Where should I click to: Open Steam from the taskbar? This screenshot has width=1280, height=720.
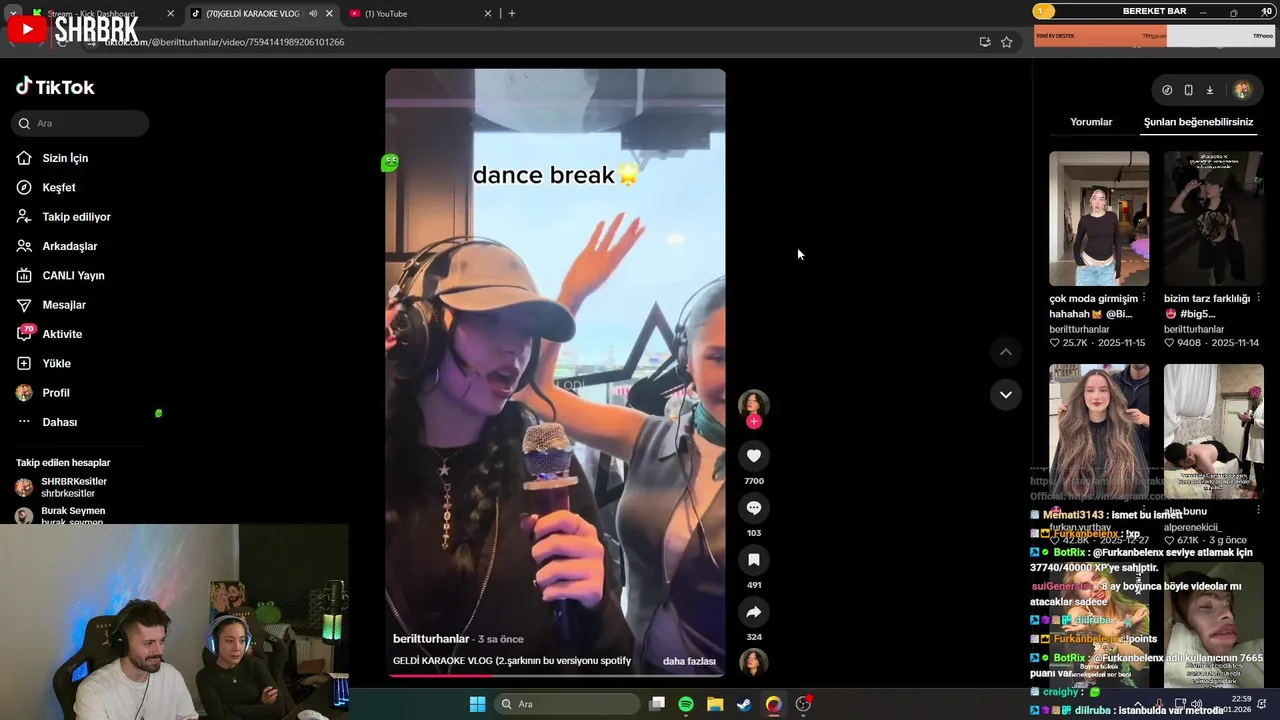744,704
